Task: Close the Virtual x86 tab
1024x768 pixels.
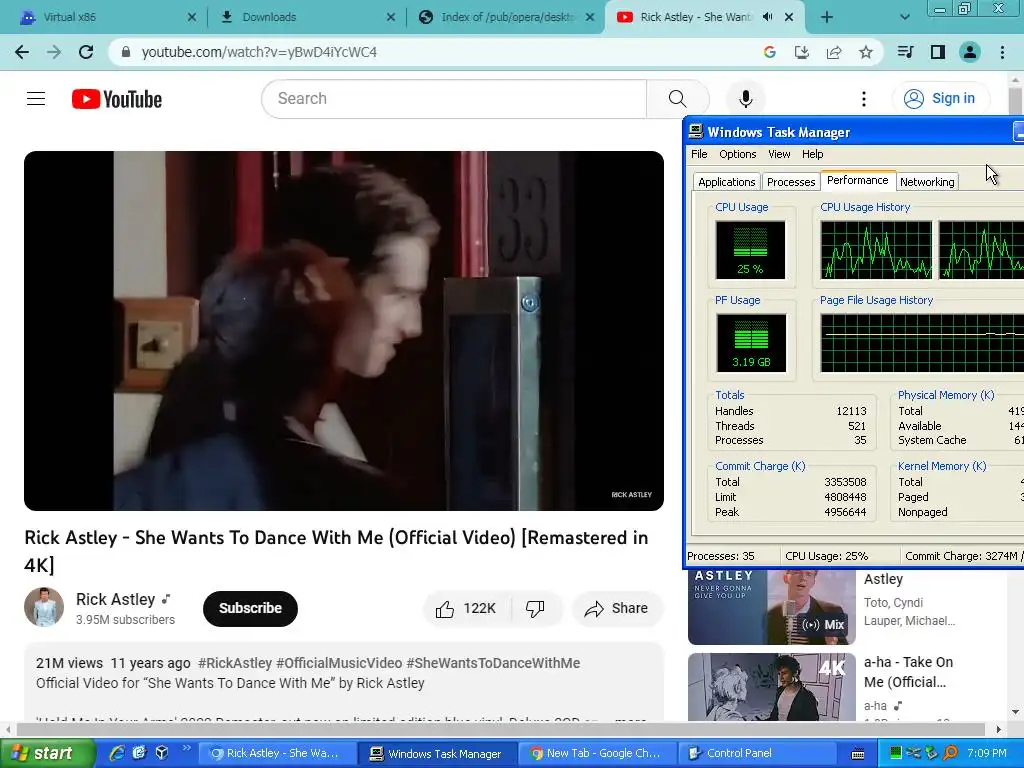Action: click(191, 17)
